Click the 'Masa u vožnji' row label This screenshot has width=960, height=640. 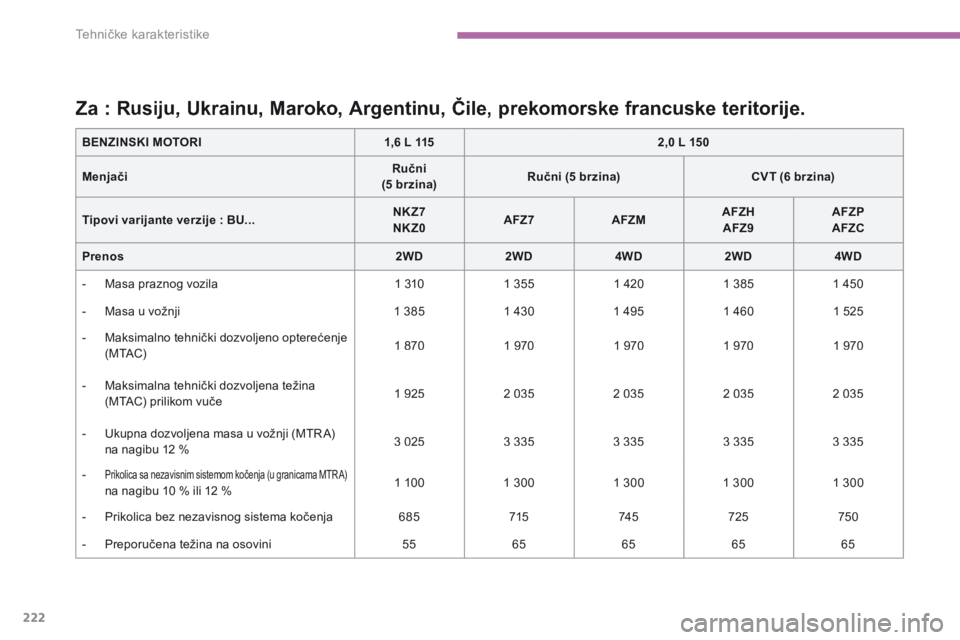pos(142,311)
